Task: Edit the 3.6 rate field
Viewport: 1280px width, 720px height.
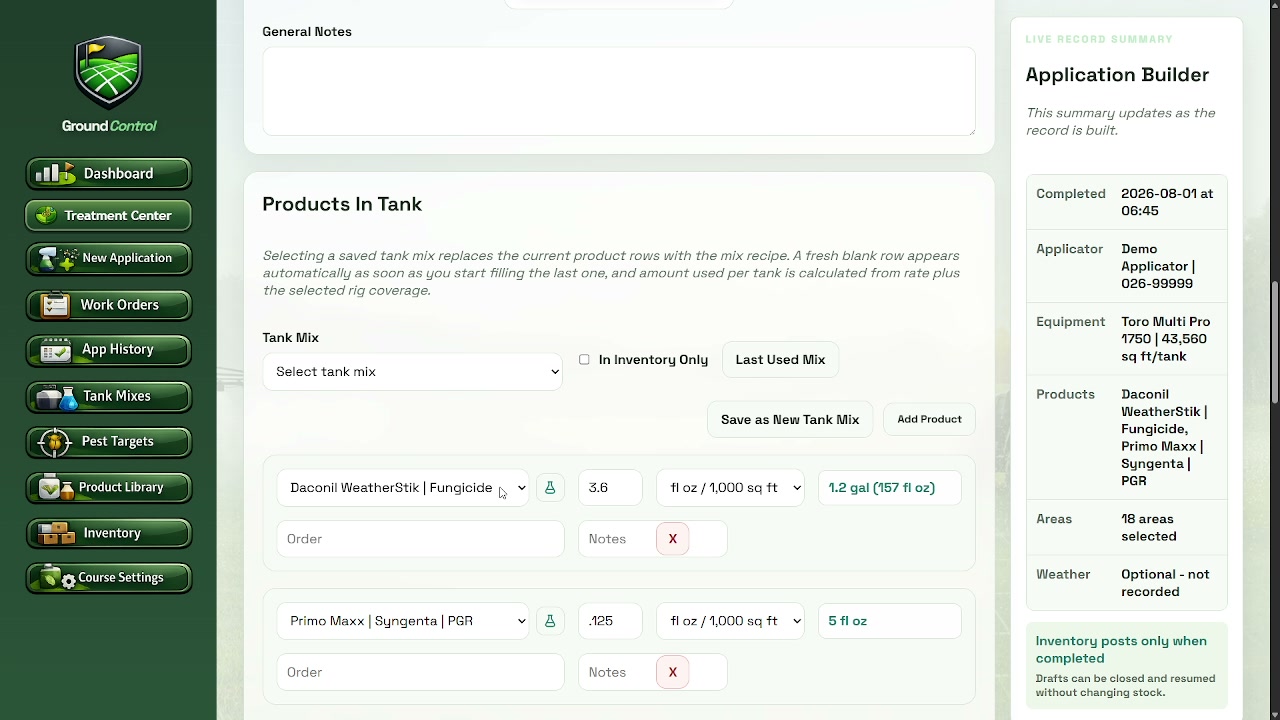Action: [610, 488]
